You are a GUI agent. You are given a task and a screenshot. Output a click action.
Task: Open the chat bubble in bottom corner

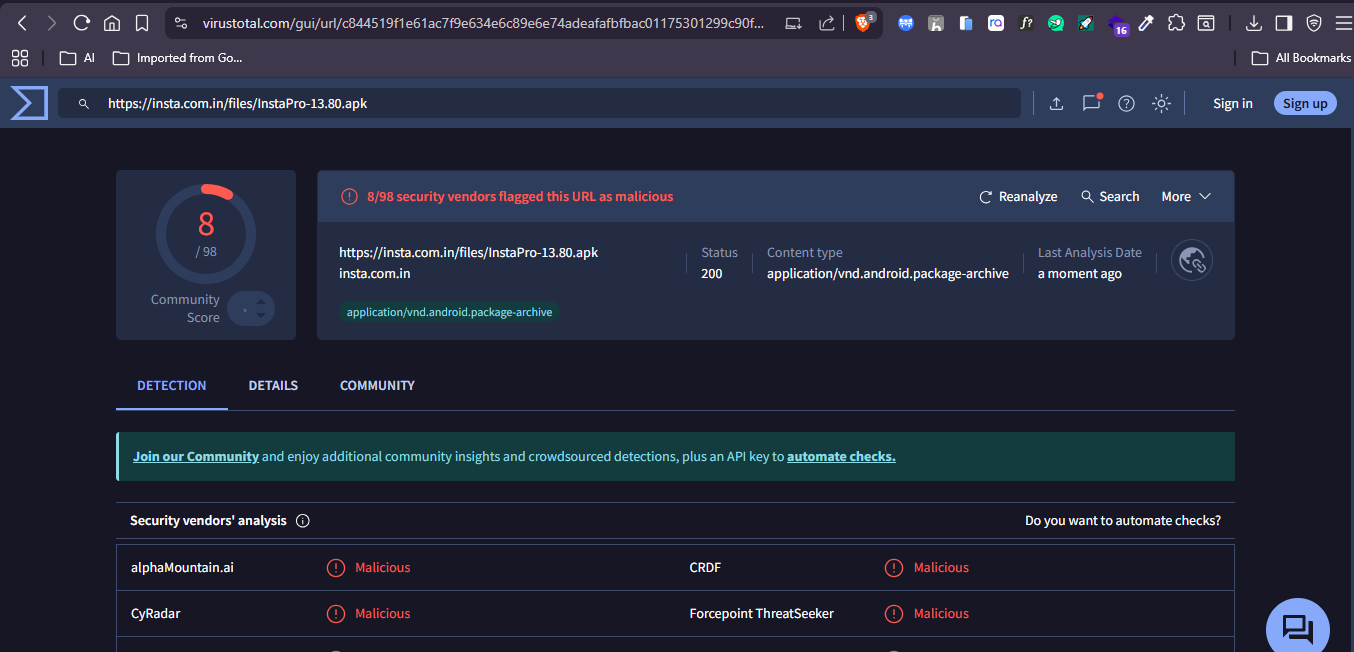point(1297,625)
